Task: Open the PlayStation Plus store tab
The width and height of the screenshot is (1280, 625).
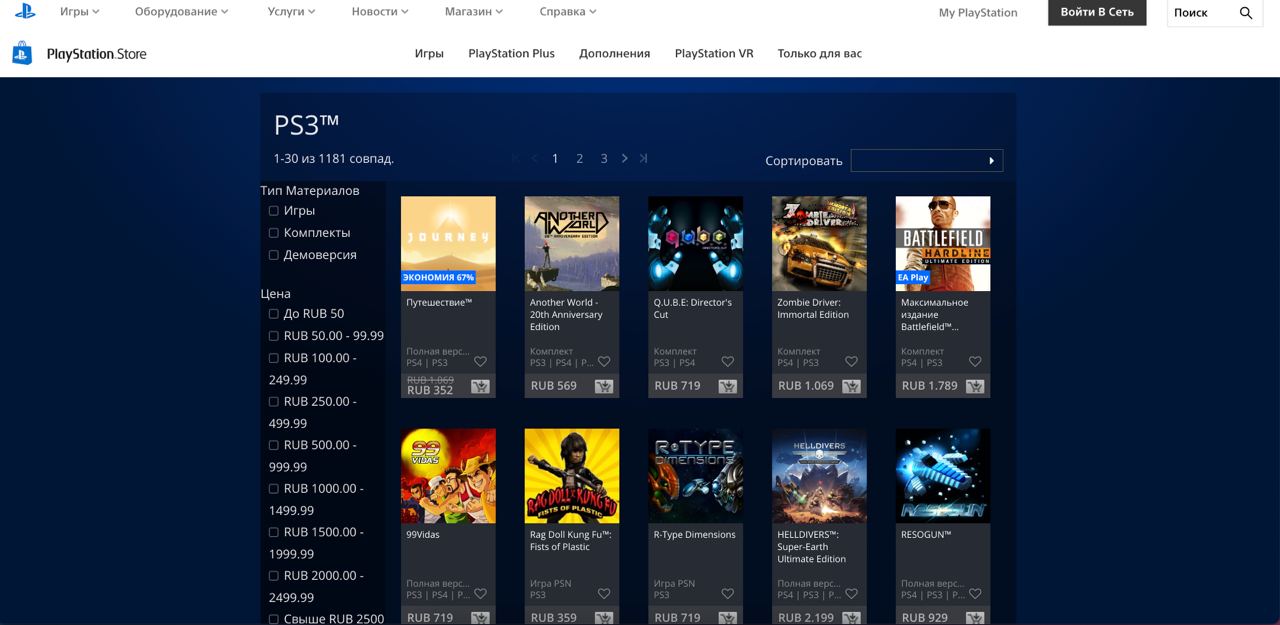Action: 511,54
